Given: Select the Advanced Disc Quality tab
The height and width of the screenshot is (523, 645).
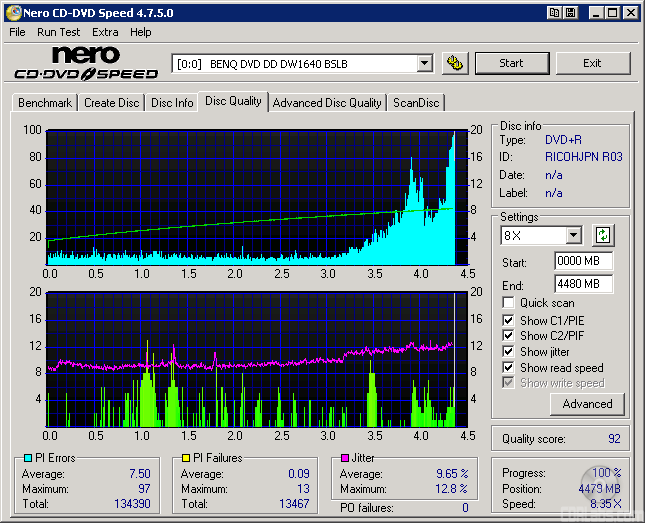Looking at the screenshot, I should tap(327, 103).
